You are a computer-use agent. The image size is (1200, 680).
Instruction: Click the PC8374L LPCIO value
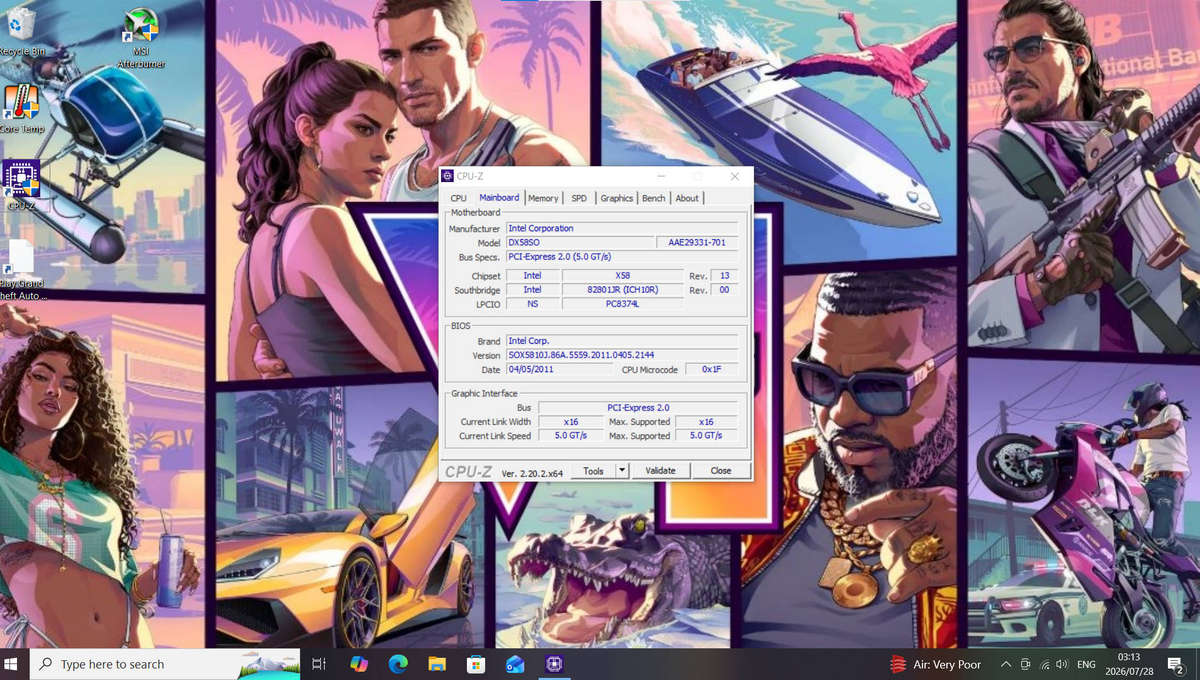click(622, 303)
